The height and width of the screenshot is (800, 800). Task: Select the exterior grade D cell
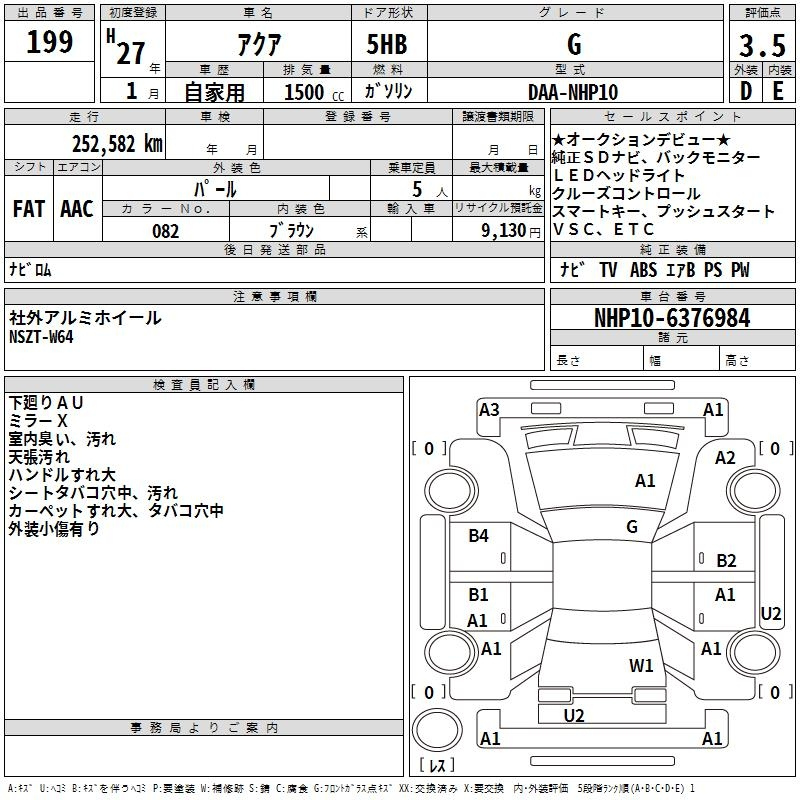(x=745, y=91)
